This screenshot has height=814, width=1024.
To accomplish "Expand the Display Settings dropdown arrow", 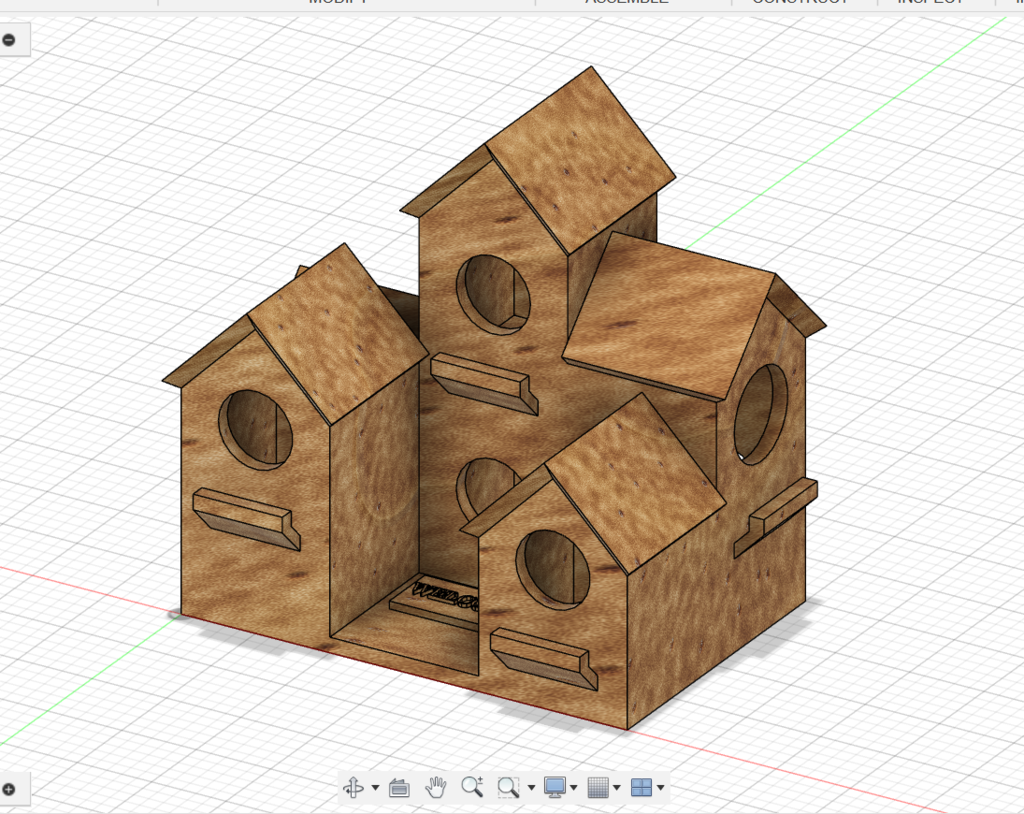I will tap(573, 788).
